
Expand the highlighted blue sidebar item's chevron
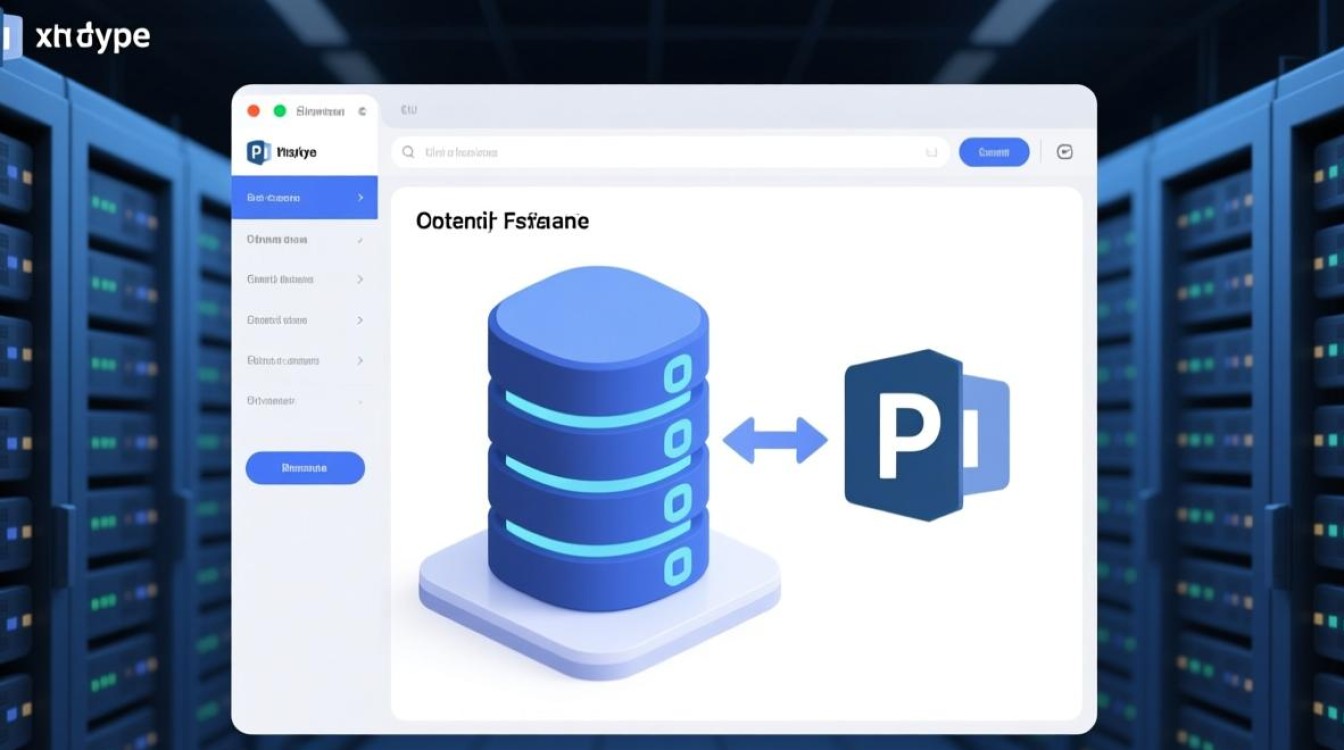pyautogui.click(x=360, y=198)
